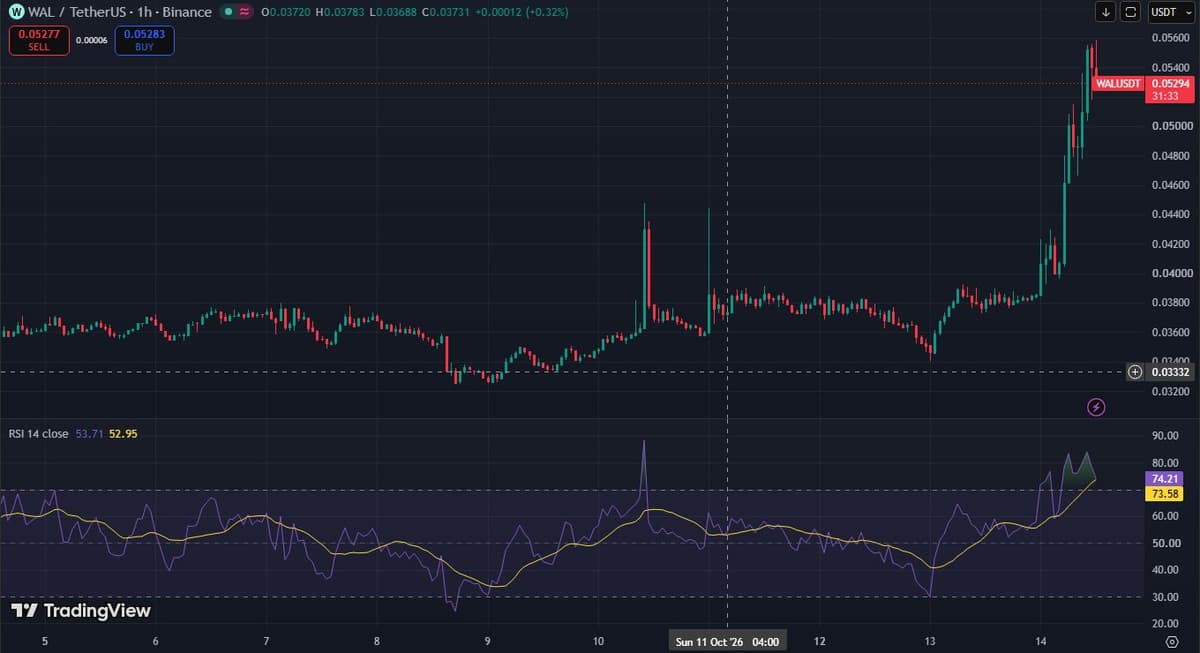
Task: Click the plus icon next to 0.03332
Action: tap(1135, 372)
